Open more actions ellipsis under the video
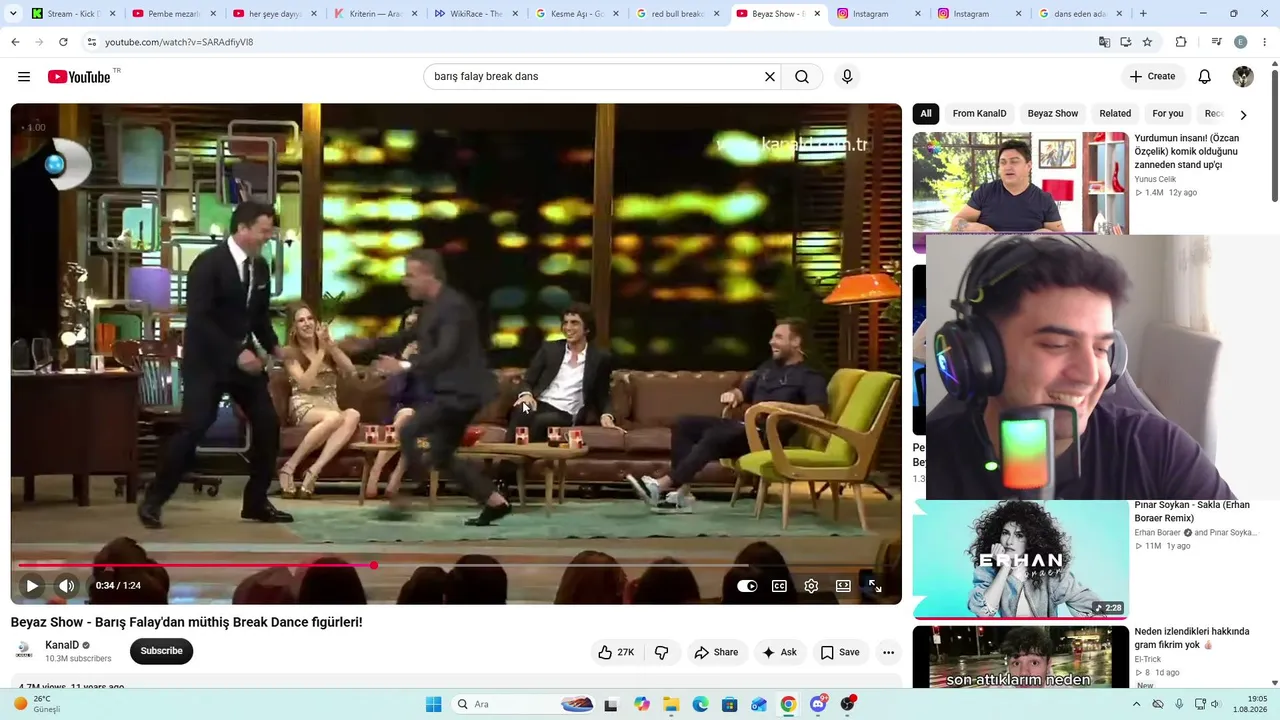The image size is (1280, 720). click(888, 652)
